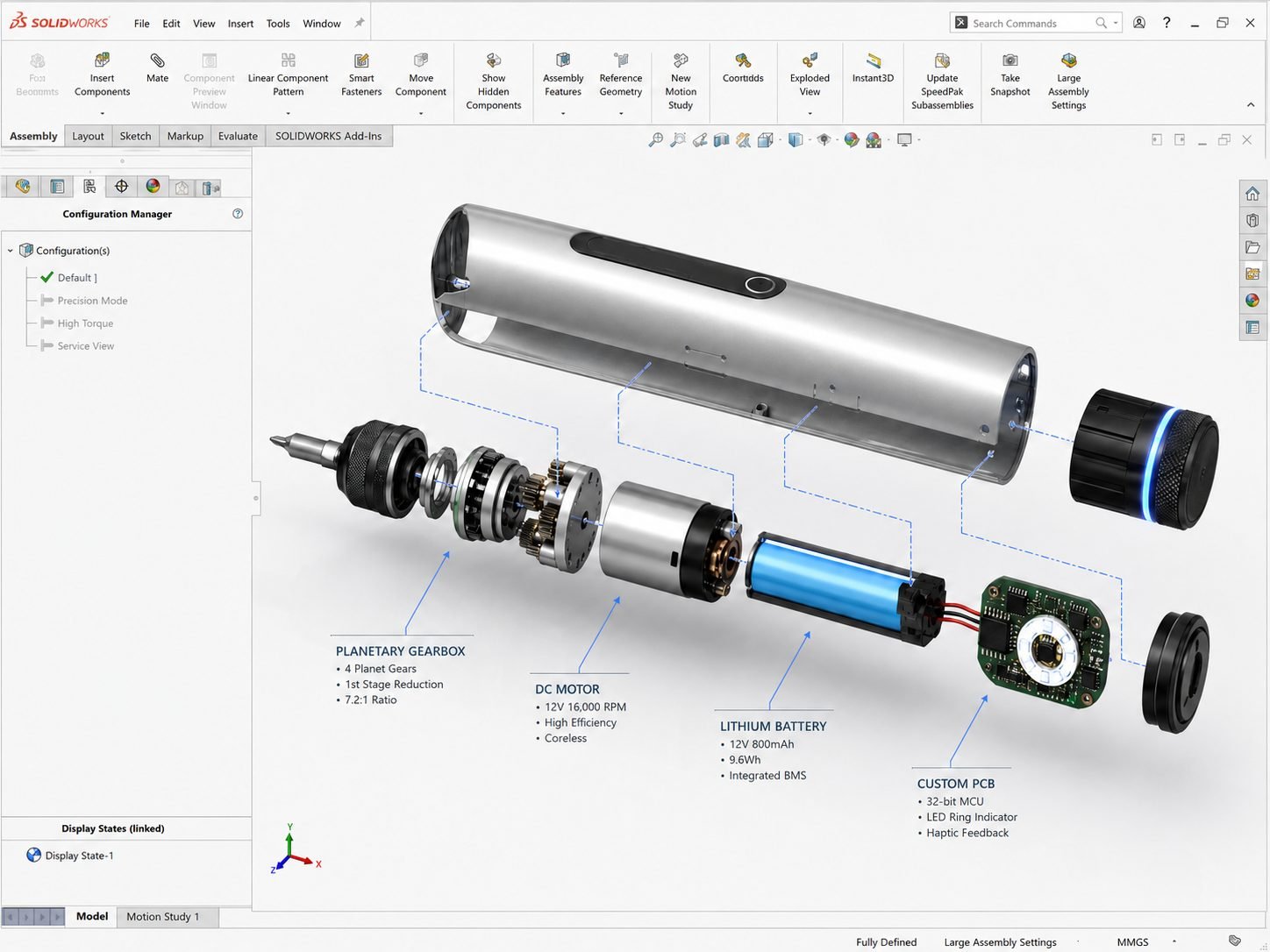Click the help icon in Configuration Manager
Screen dimensions: 1270x952
coord(238,214)
